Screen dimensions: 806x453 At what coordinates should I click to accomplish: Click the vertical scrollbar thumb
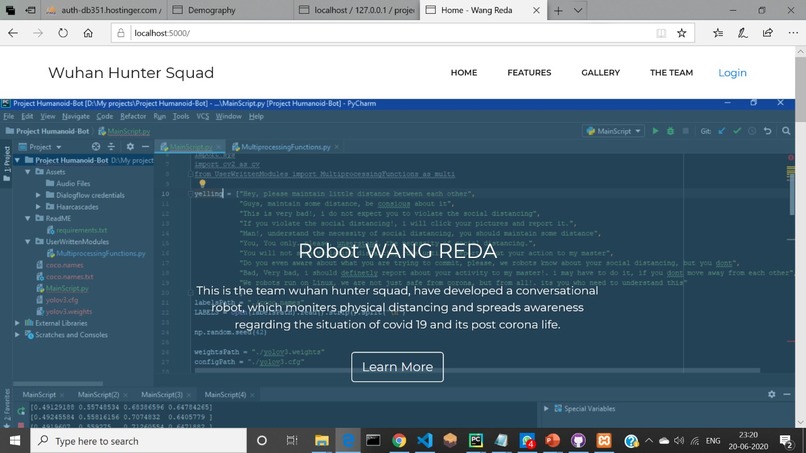coord(800,89)
